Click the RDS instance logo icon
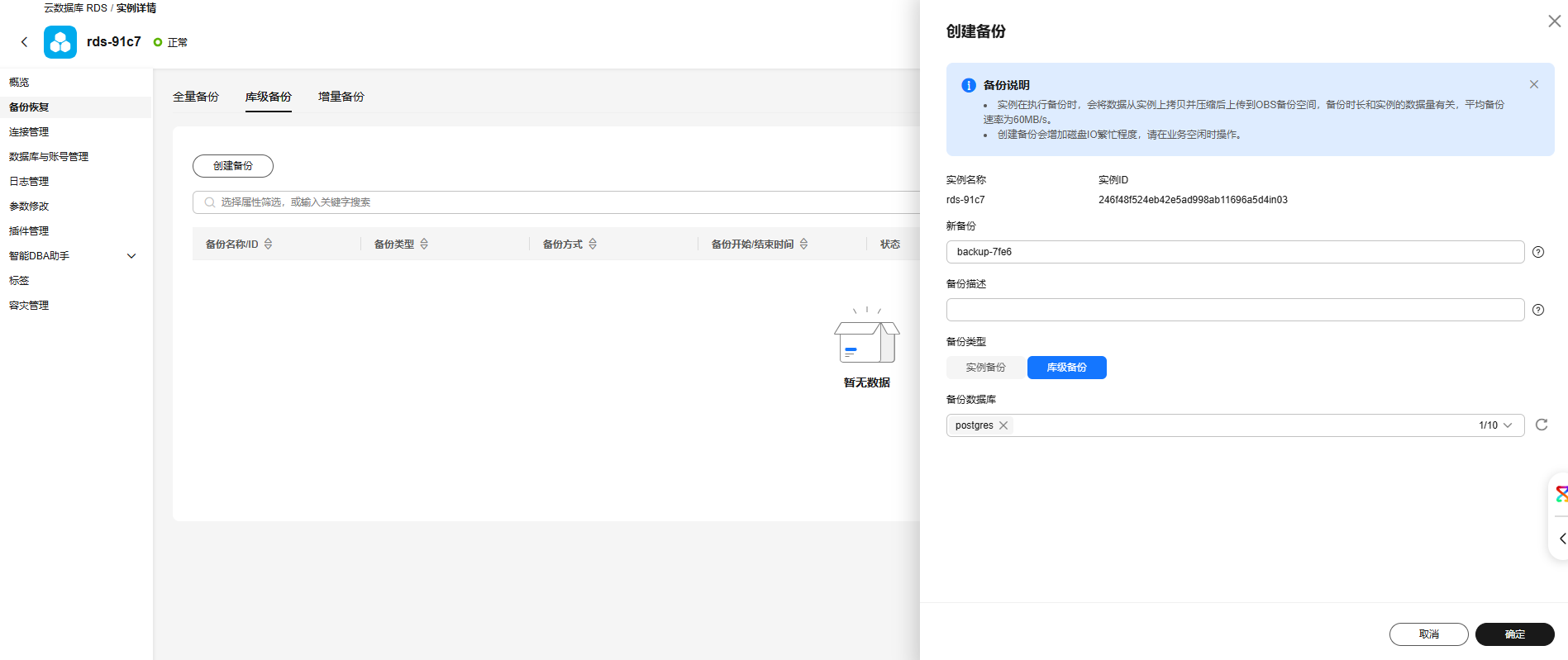 tap(60, 42)
